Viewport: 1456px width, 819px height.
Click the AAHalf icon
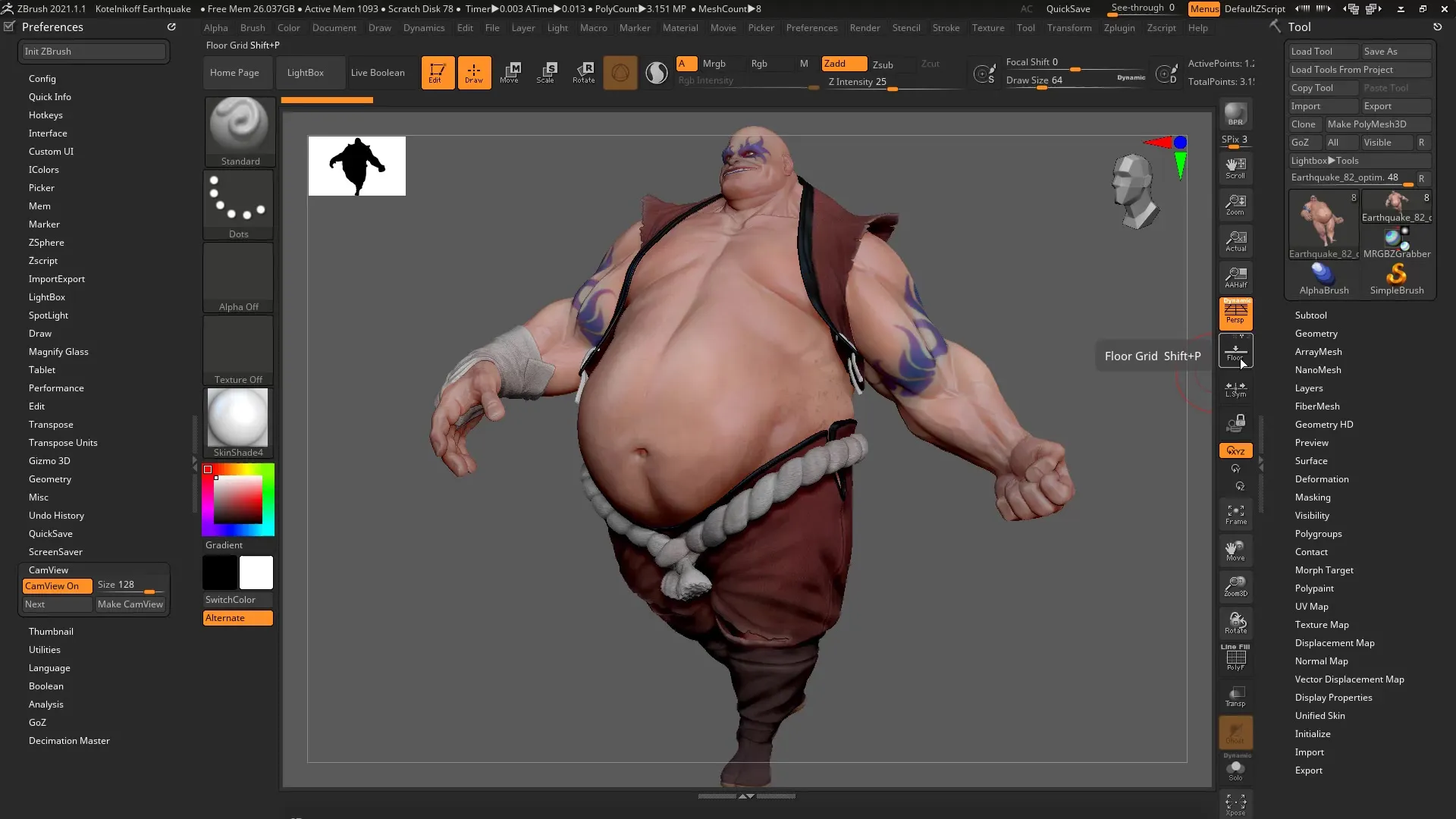[1235, 278]
